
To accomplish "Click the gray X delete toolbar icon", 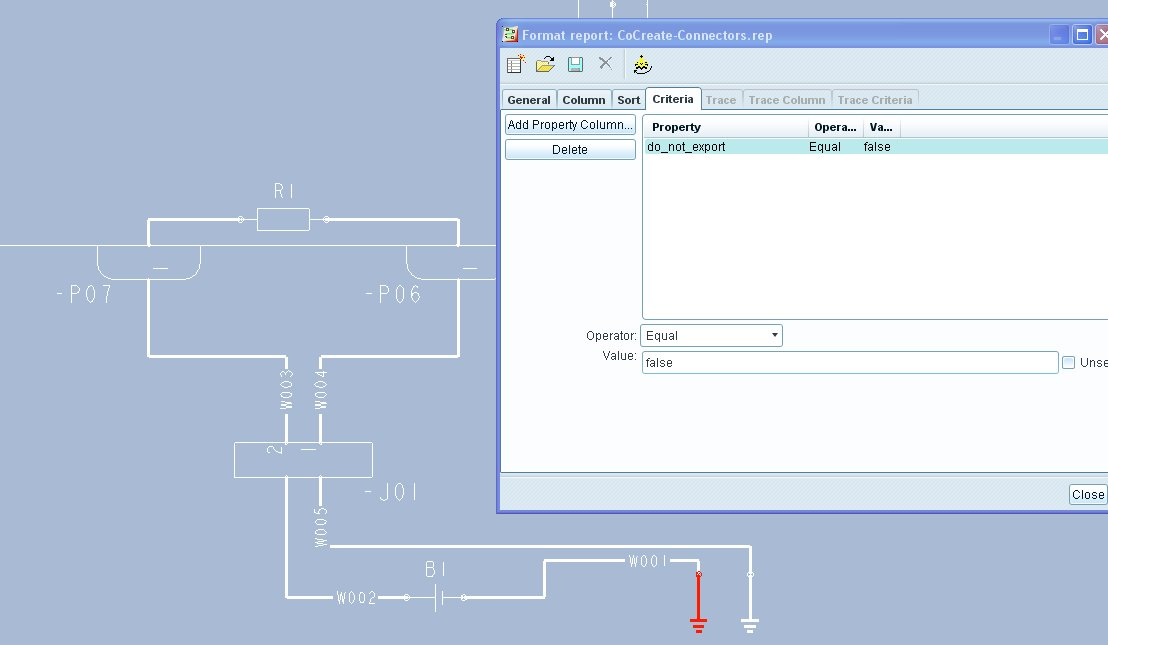I will point(605,63).
